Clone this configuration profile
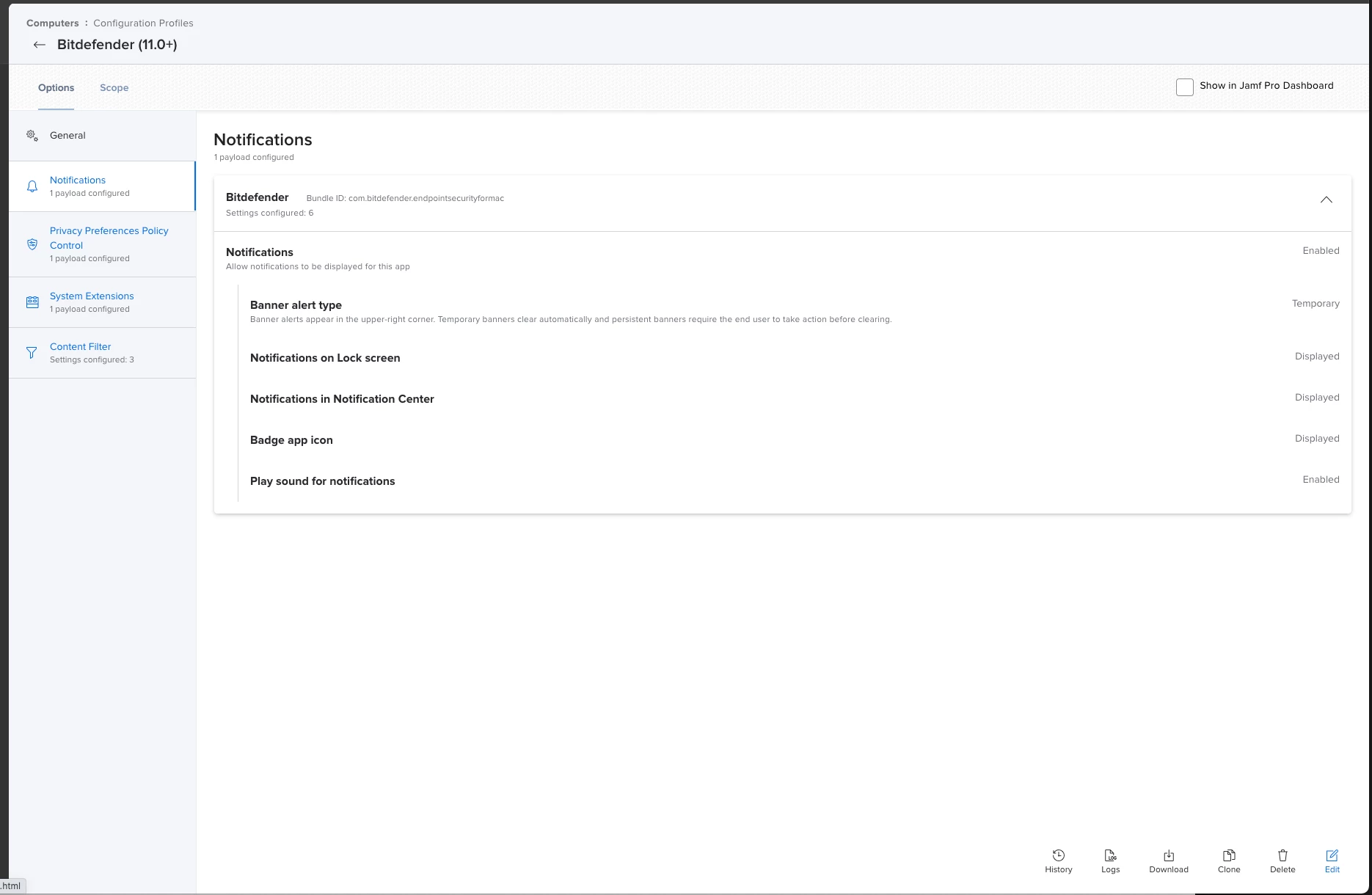 pos(1229,861)
